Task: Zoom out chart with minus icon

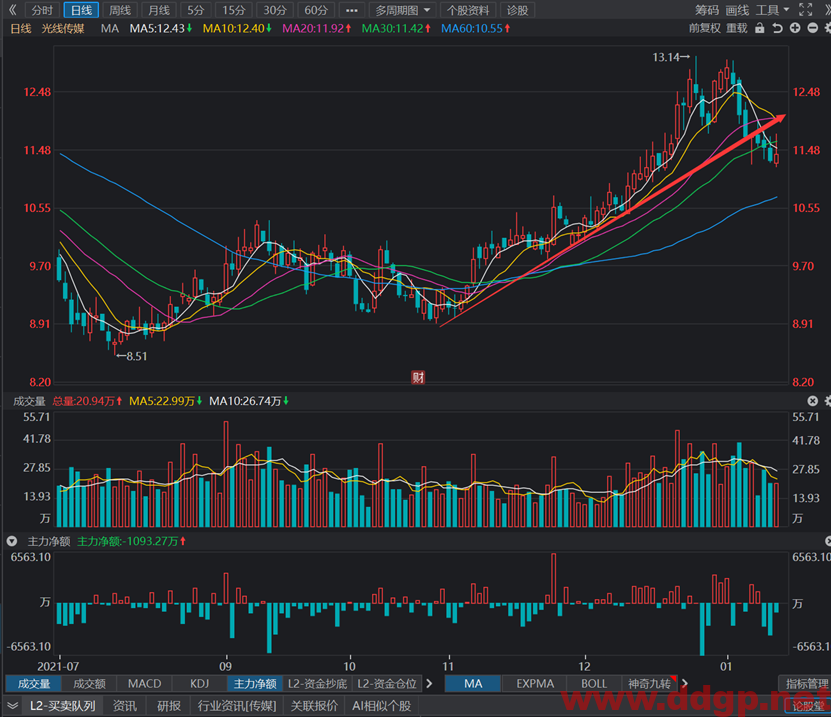Action: click(x=812, y=28)
